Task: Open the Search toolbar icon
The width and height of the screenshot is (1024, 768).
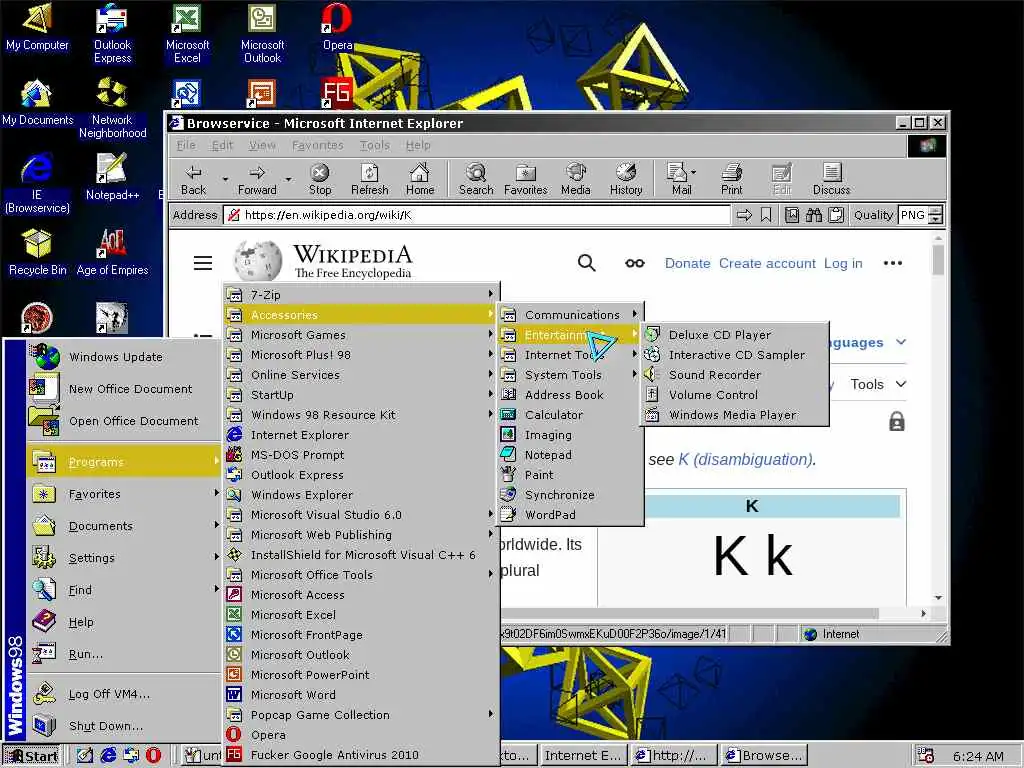Action: [476, 180]
